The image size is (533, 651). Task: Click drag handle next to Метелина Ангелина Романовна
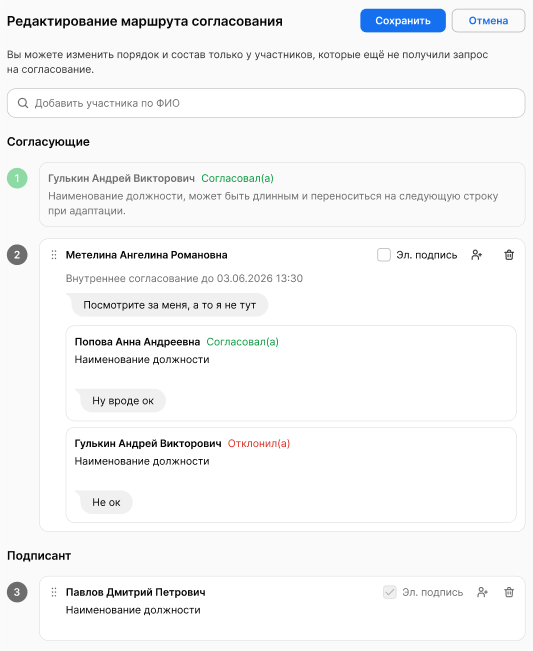54,255
